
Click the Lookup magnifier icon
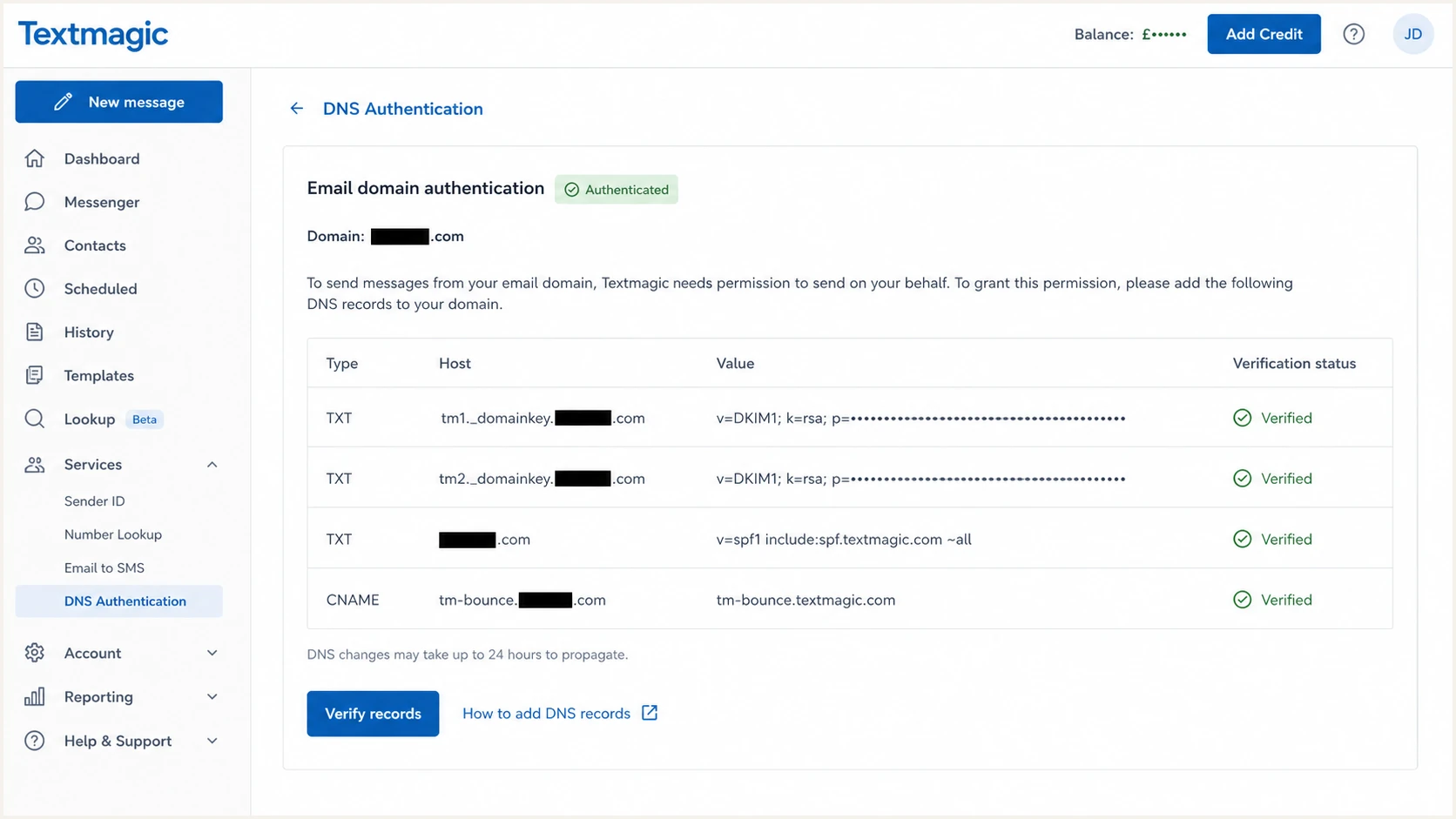click(x=35, y=420)
